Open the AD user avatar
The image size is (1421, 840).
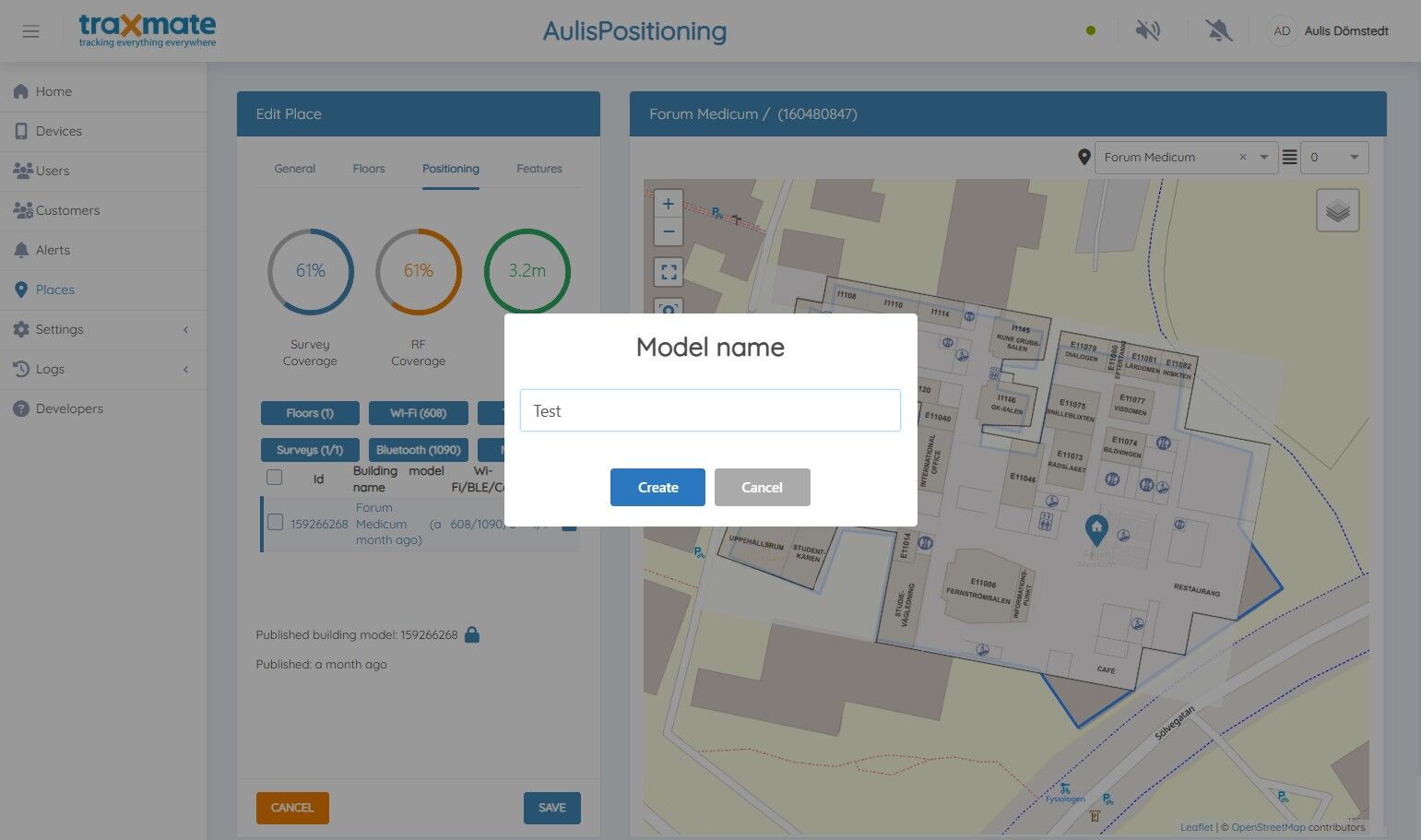(1282, 31)
